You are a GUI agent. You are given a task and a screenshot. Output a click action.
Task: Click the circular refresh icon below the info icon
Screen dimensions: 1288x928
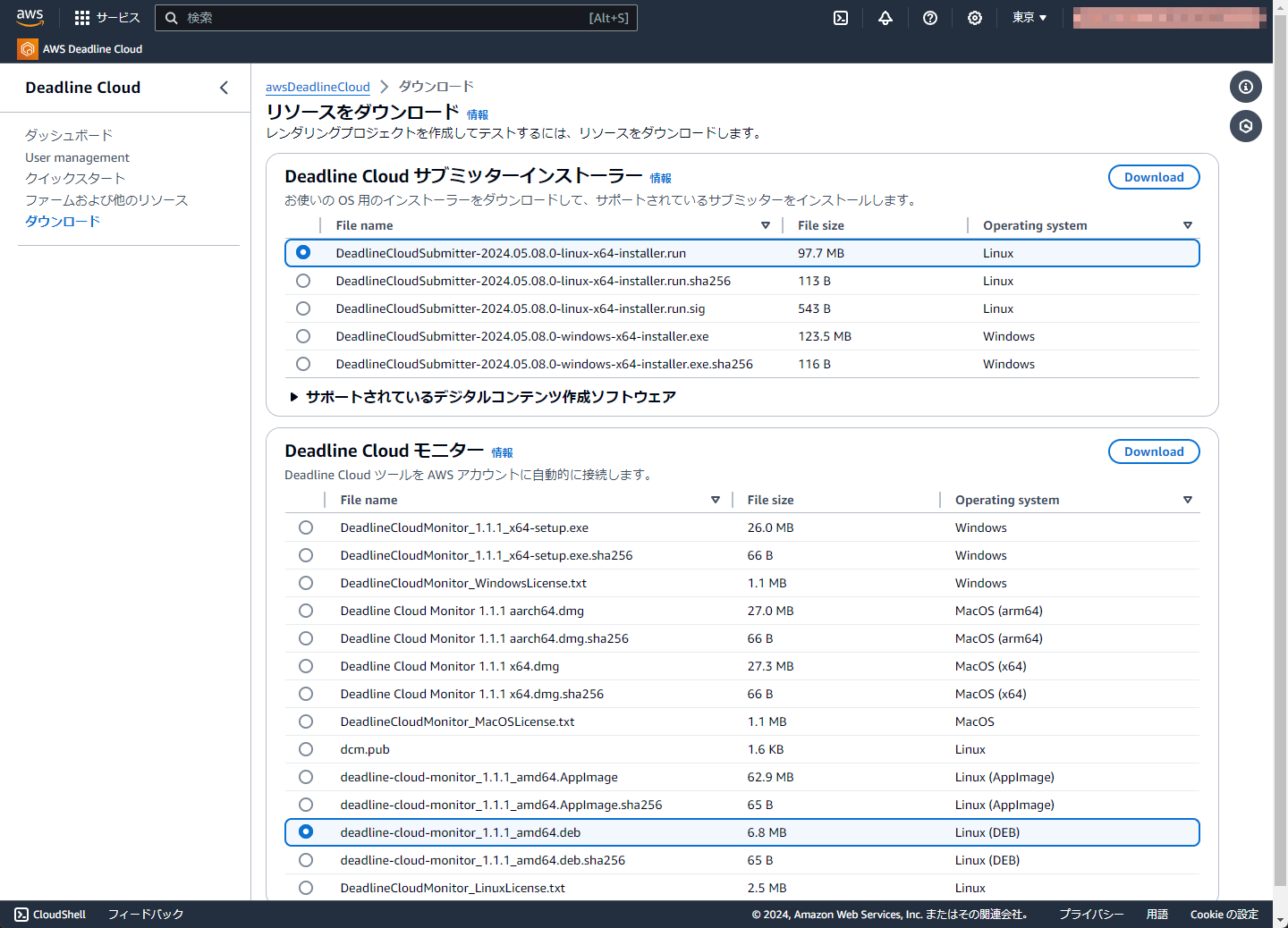click(x=1246, y=126)
